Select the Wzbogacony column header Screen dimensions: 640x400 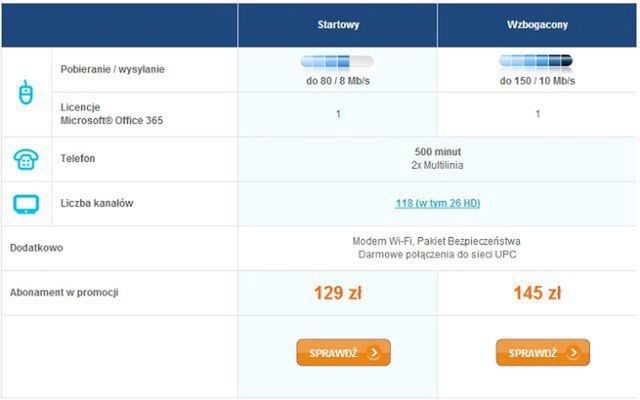pyautogui.click(x=537, y=25)
